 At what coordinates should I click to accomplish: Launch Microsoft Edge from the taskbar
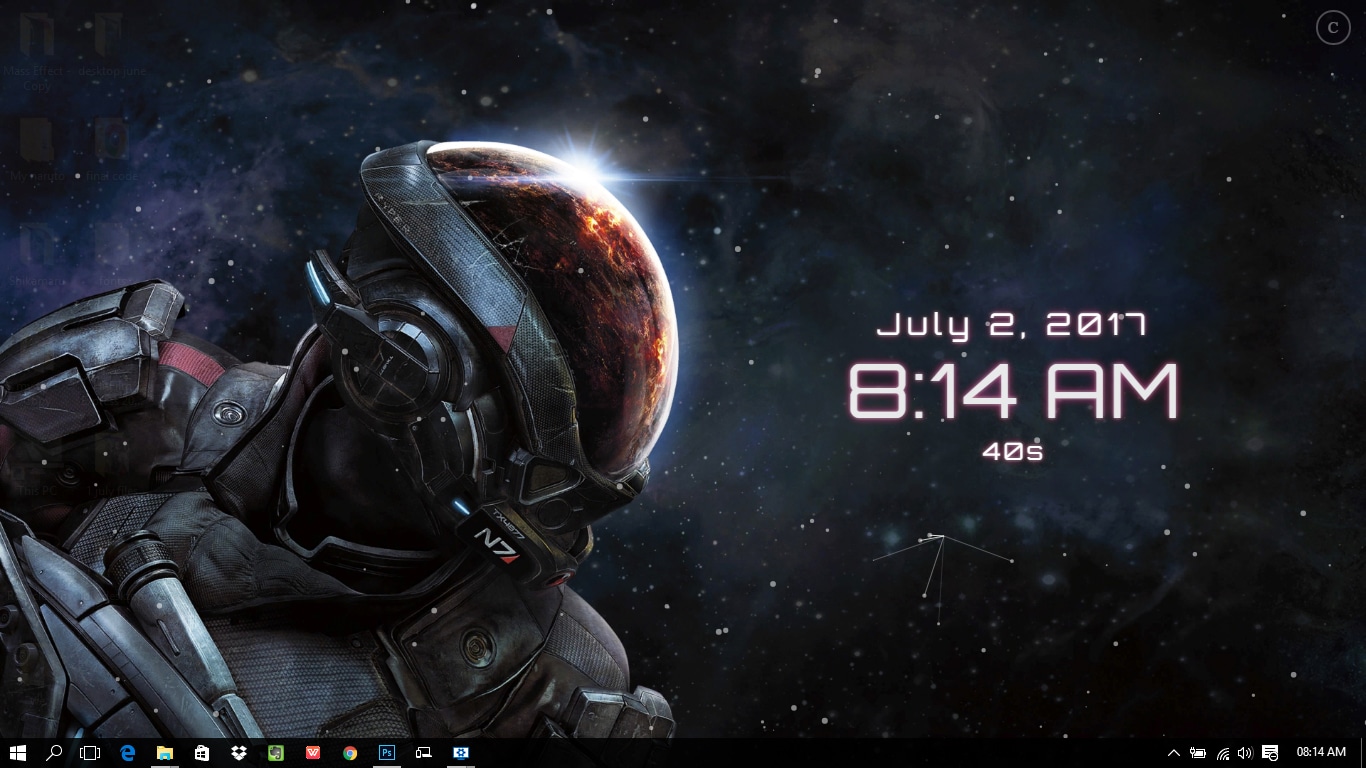tap(128, 753)
